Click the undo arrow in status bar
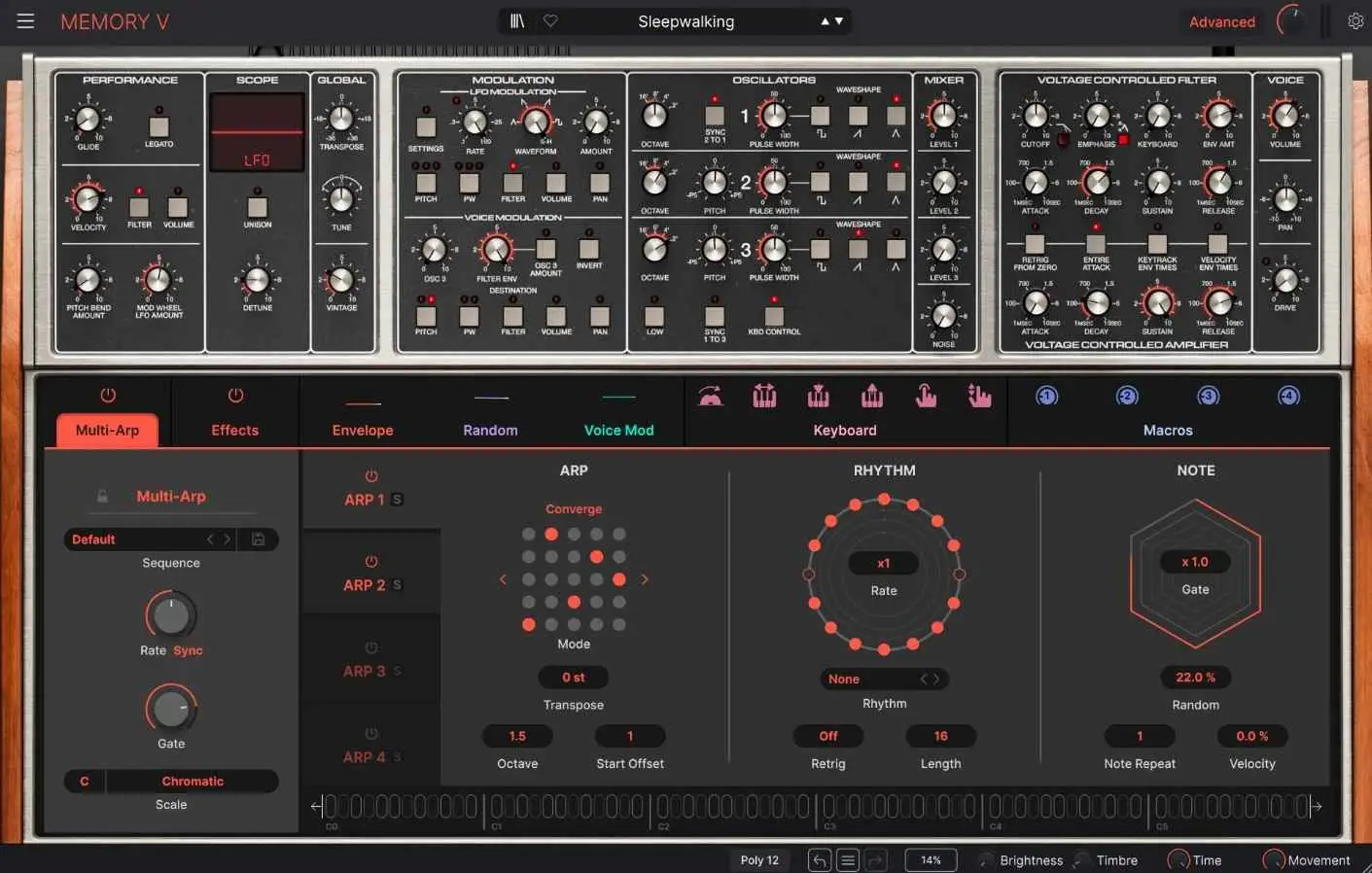Screen dimensions: 1372x873 tap(820, 860)
